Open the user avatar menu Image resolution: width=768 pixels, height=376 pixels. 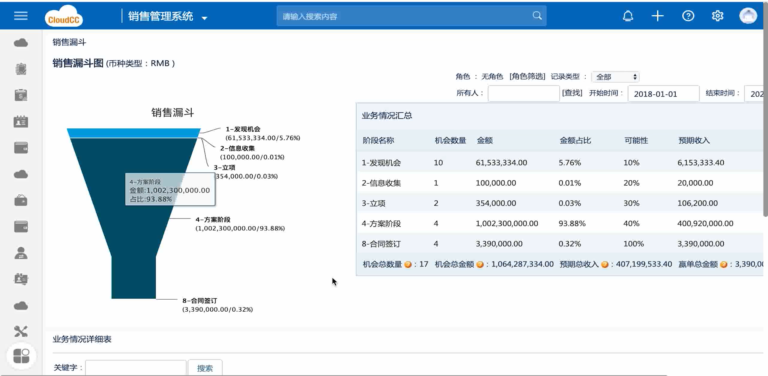[x=748, y=16]
